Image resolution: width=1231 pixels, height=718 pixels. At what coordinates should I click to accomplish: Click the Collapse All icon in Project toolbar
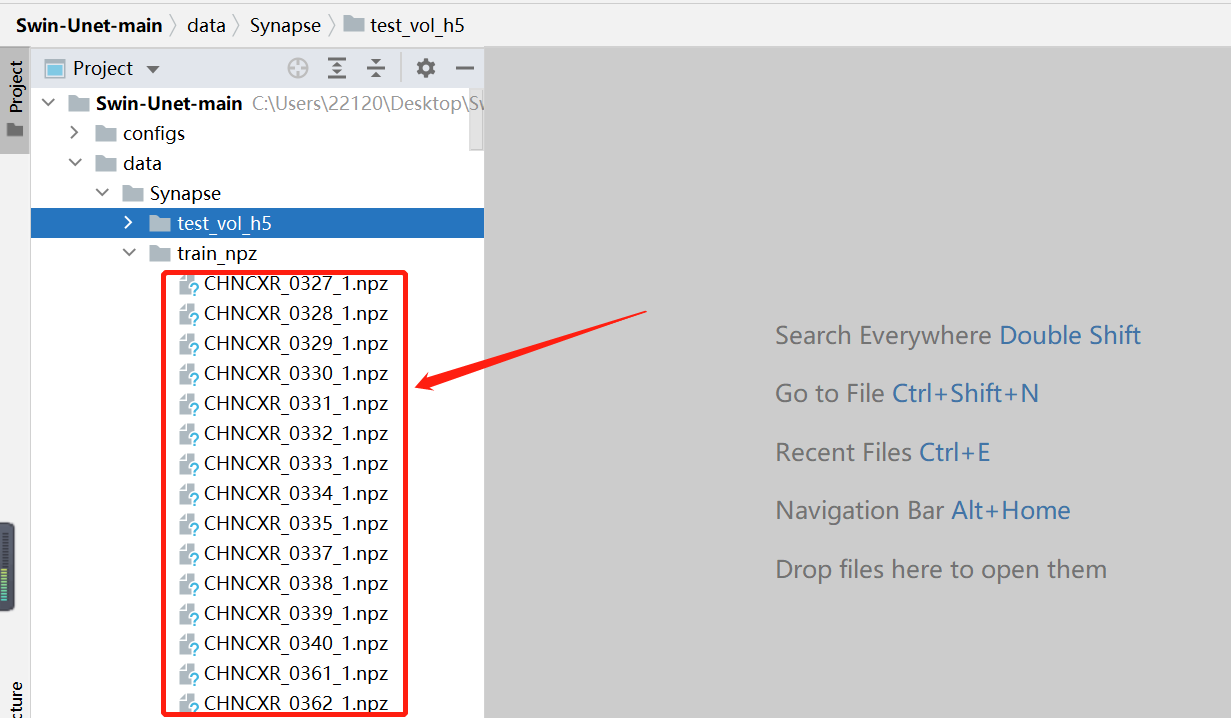[375, 68]
